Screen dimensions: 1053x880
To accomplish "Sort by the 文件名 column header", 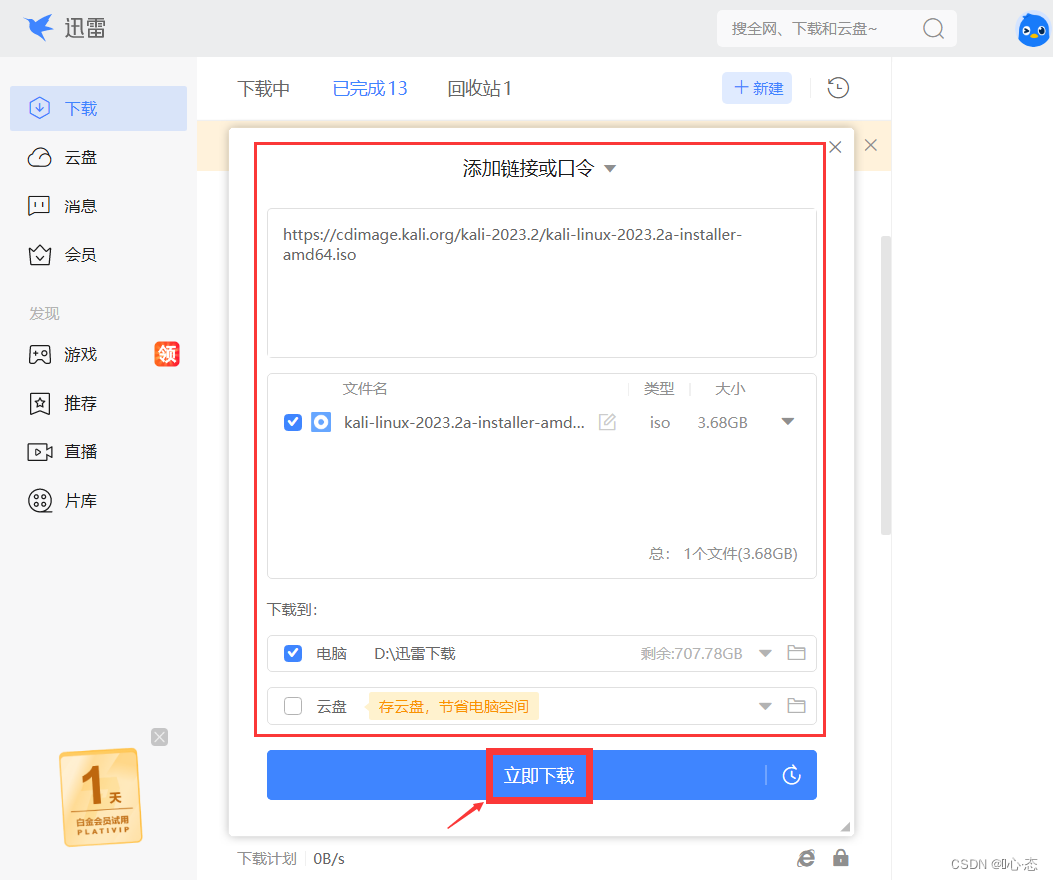I will coord(365,389).
